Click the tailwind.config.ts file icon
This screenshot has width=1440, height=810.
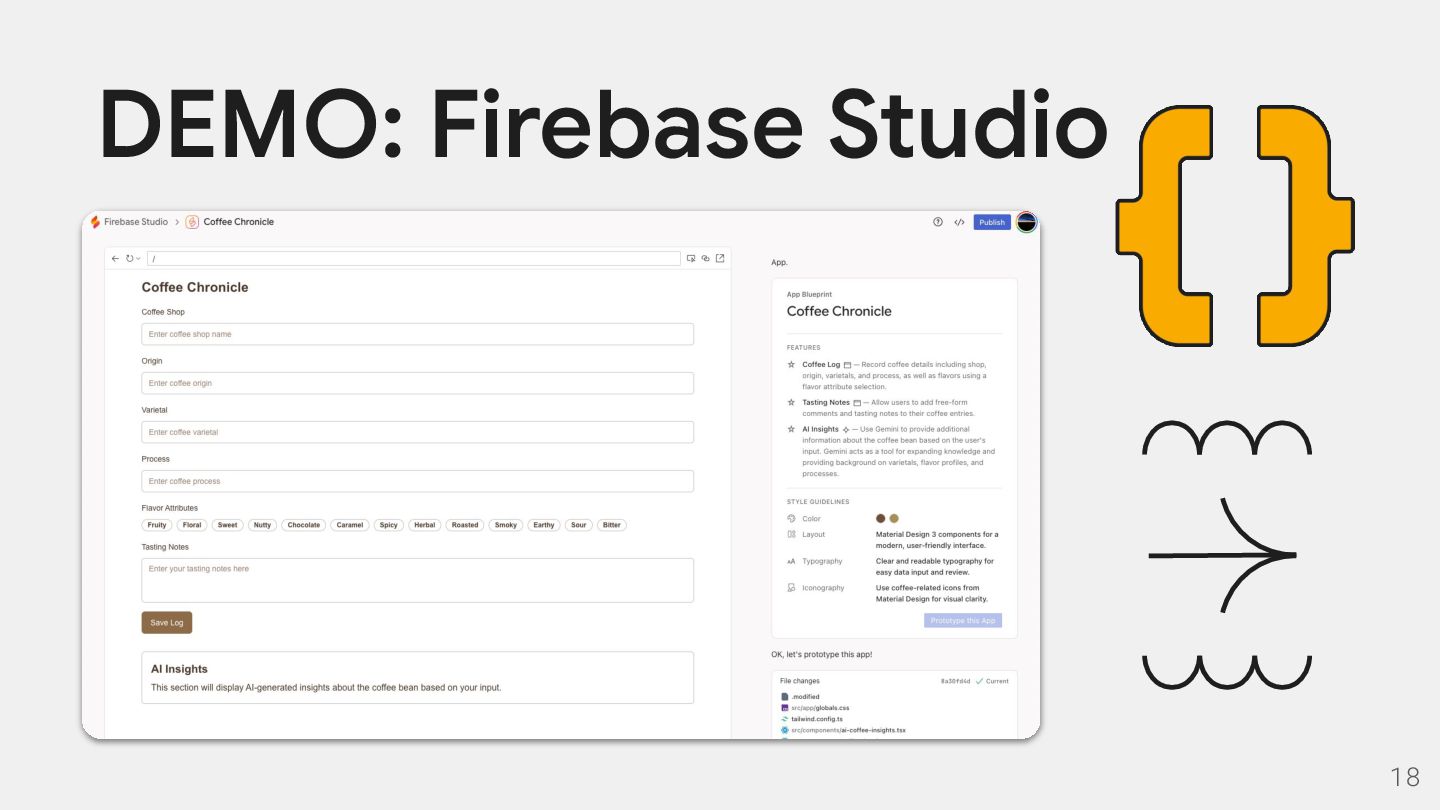785,719
